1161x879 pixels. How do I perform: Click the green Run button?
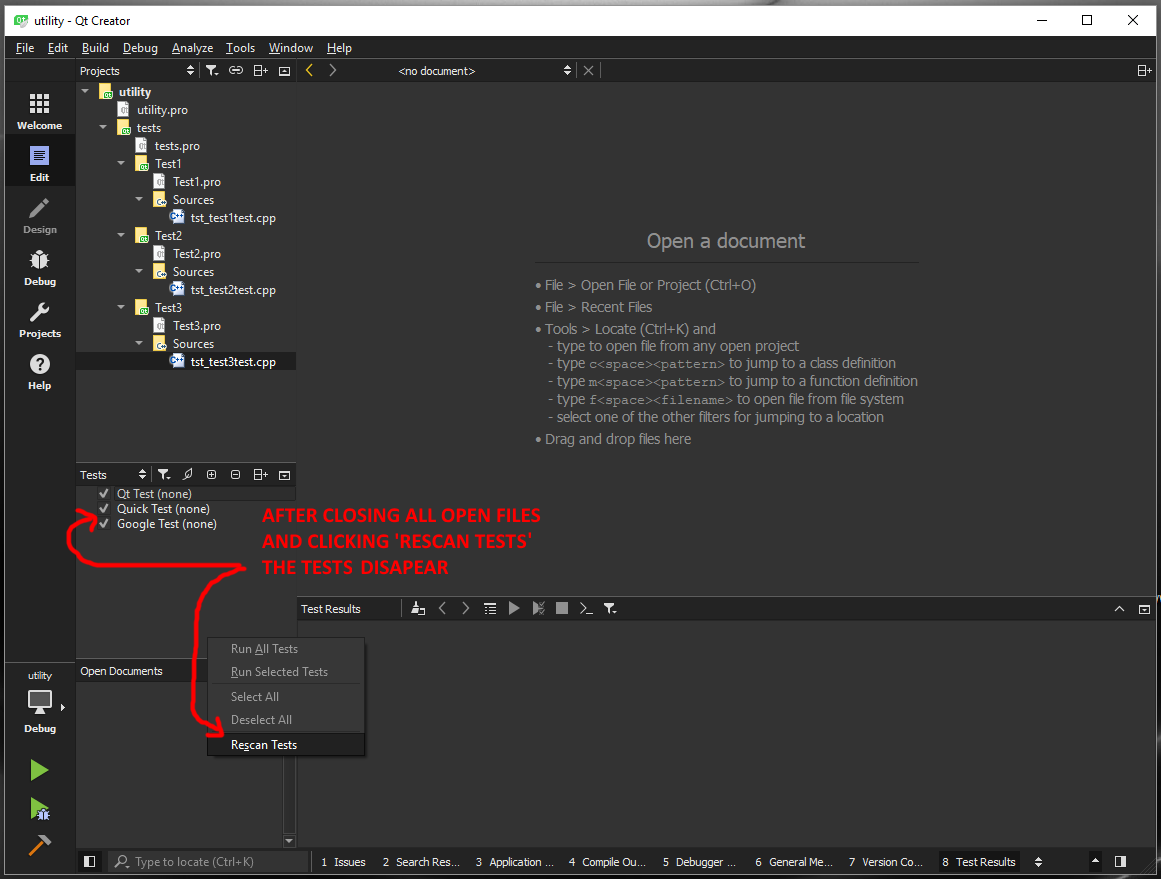click(39, 770)
